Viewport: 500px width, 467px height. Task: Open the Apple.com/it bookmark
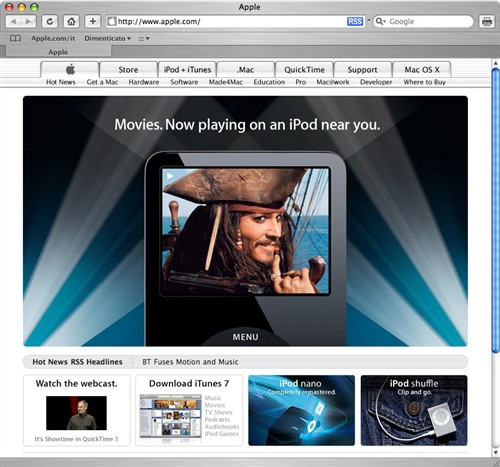tap(53, 38)
